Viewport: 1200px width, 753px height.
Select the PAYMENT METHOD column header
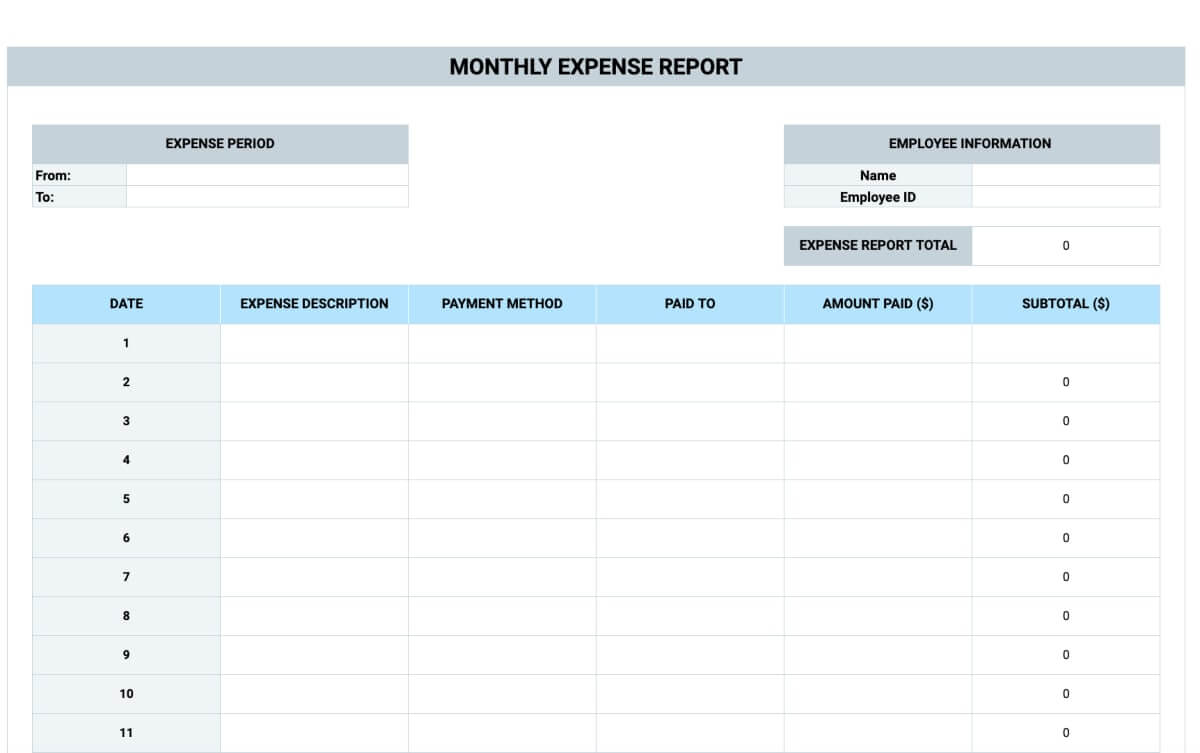(502, 304)
